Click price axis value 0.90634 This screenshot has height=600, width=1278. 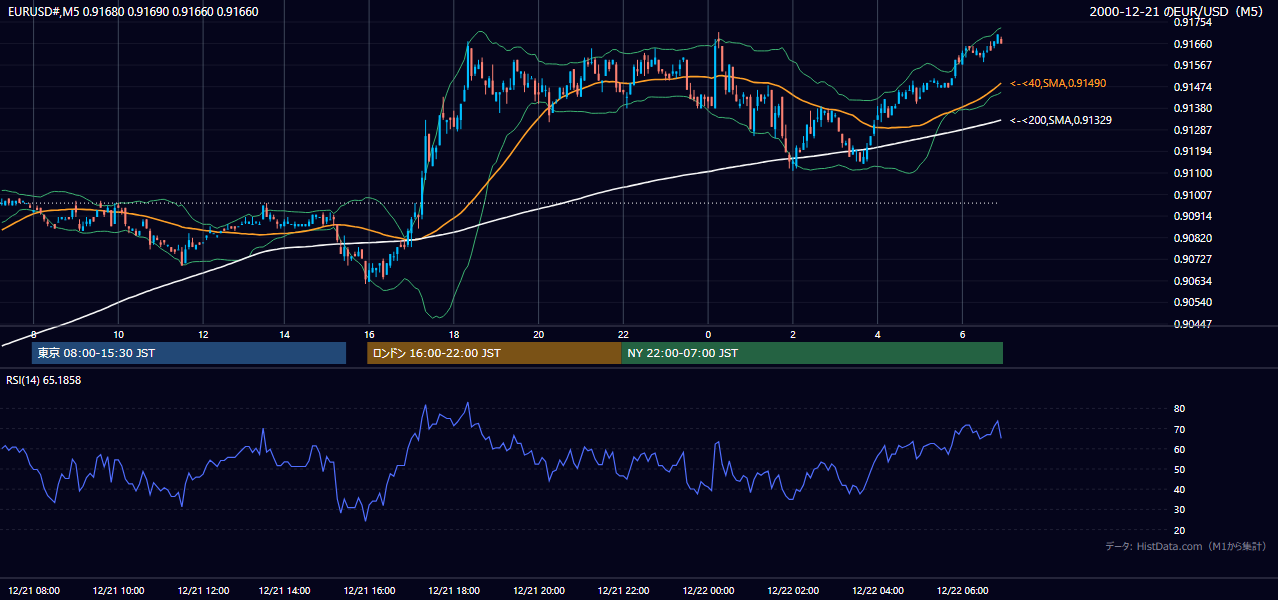point(1193,281)
